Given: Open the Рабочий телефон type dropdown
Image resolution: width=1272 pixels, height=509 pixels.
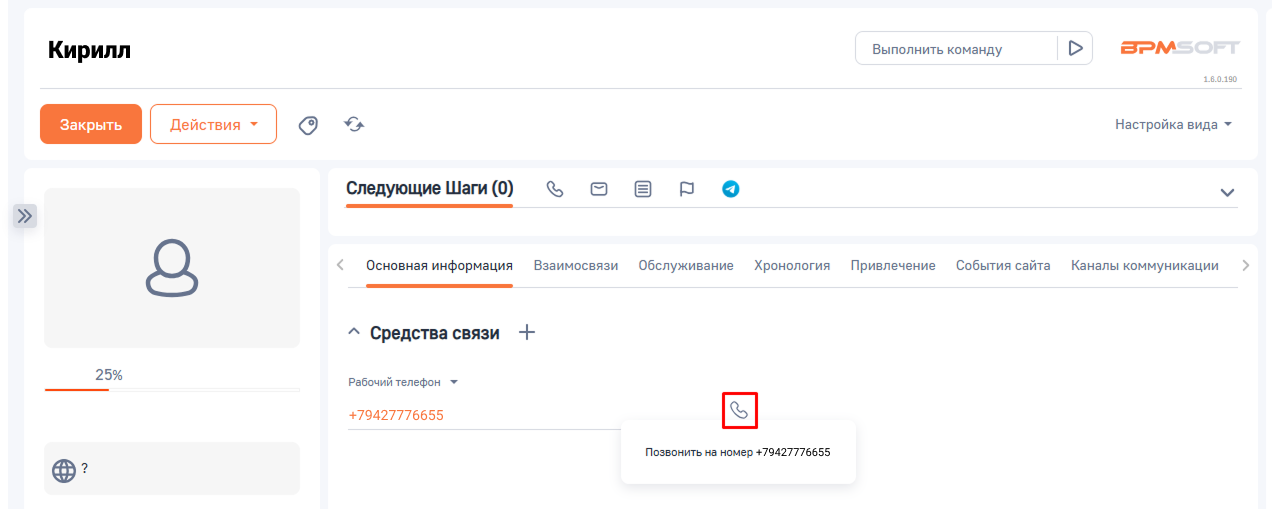Looking at the screenshot, I should (x=453, y=382).
